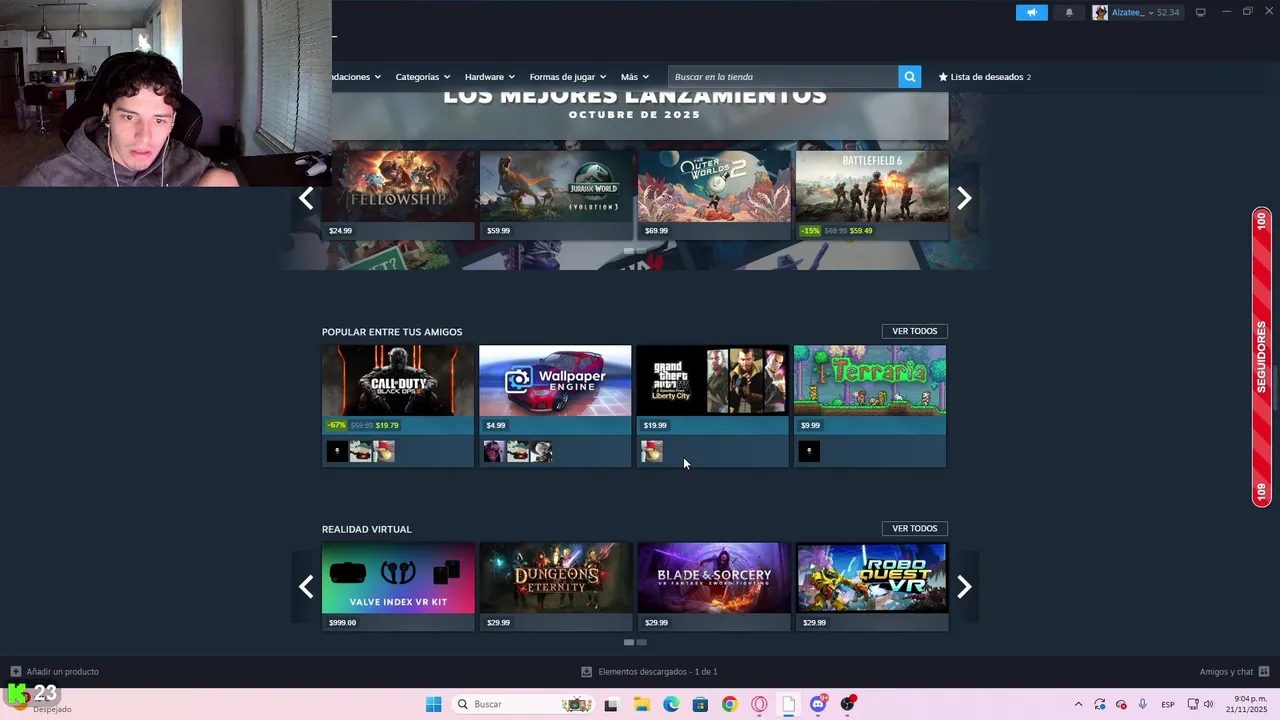Expand the Categorías menu
The width and height of the screenshot is (1280, 720).
tap(422, 77)
